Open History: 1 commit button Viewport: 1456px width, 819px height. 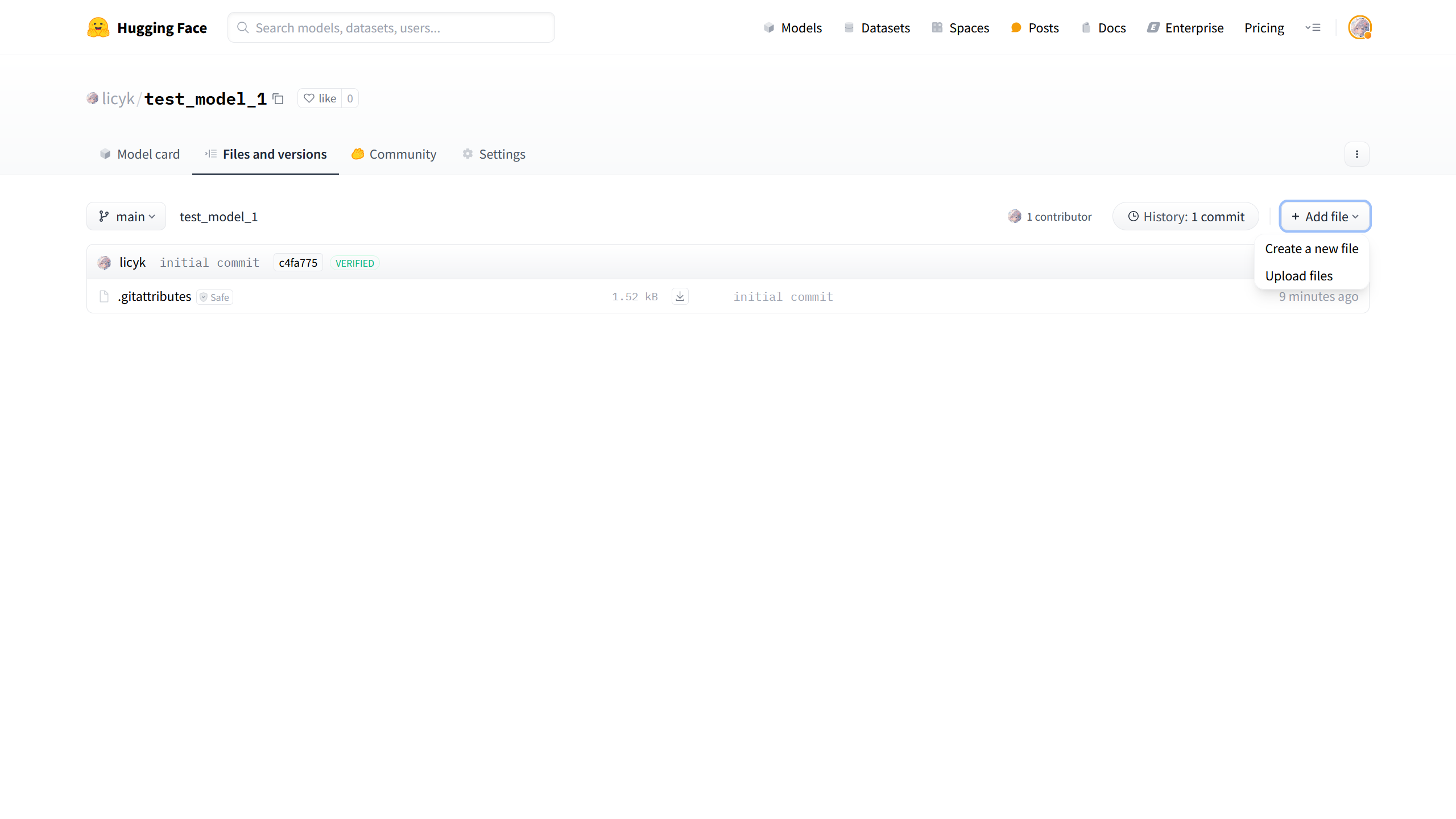(1186, 217)
